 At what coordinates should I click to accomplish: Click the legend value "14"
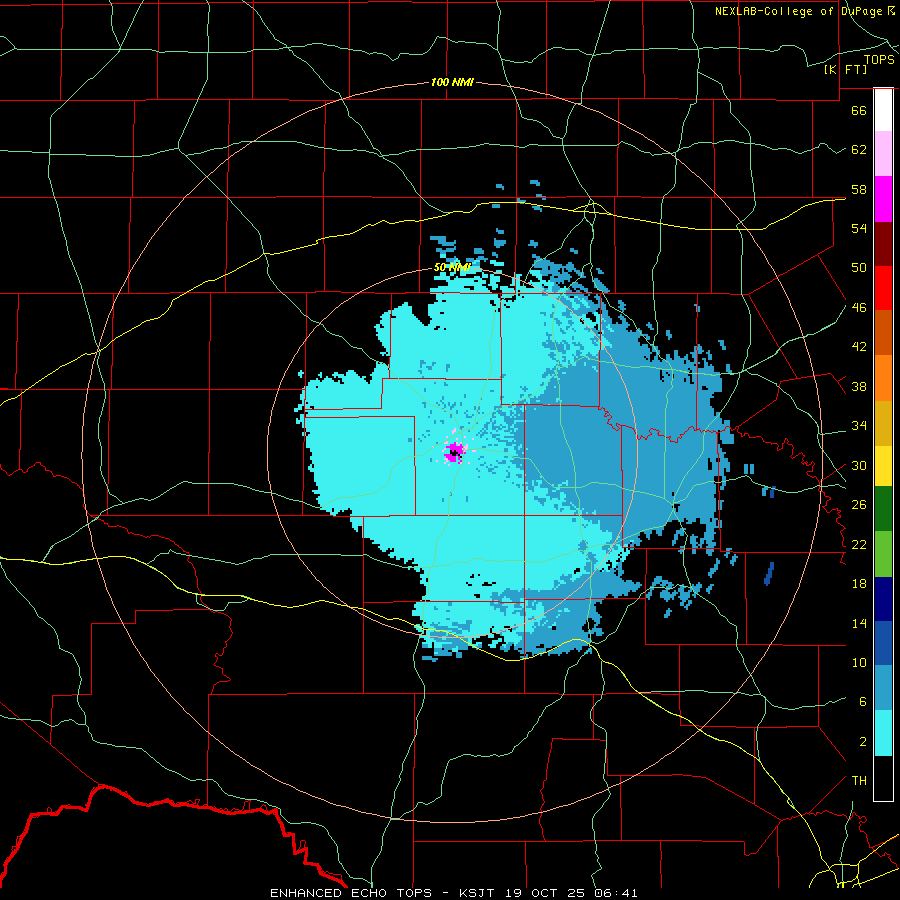coord(859,623)
